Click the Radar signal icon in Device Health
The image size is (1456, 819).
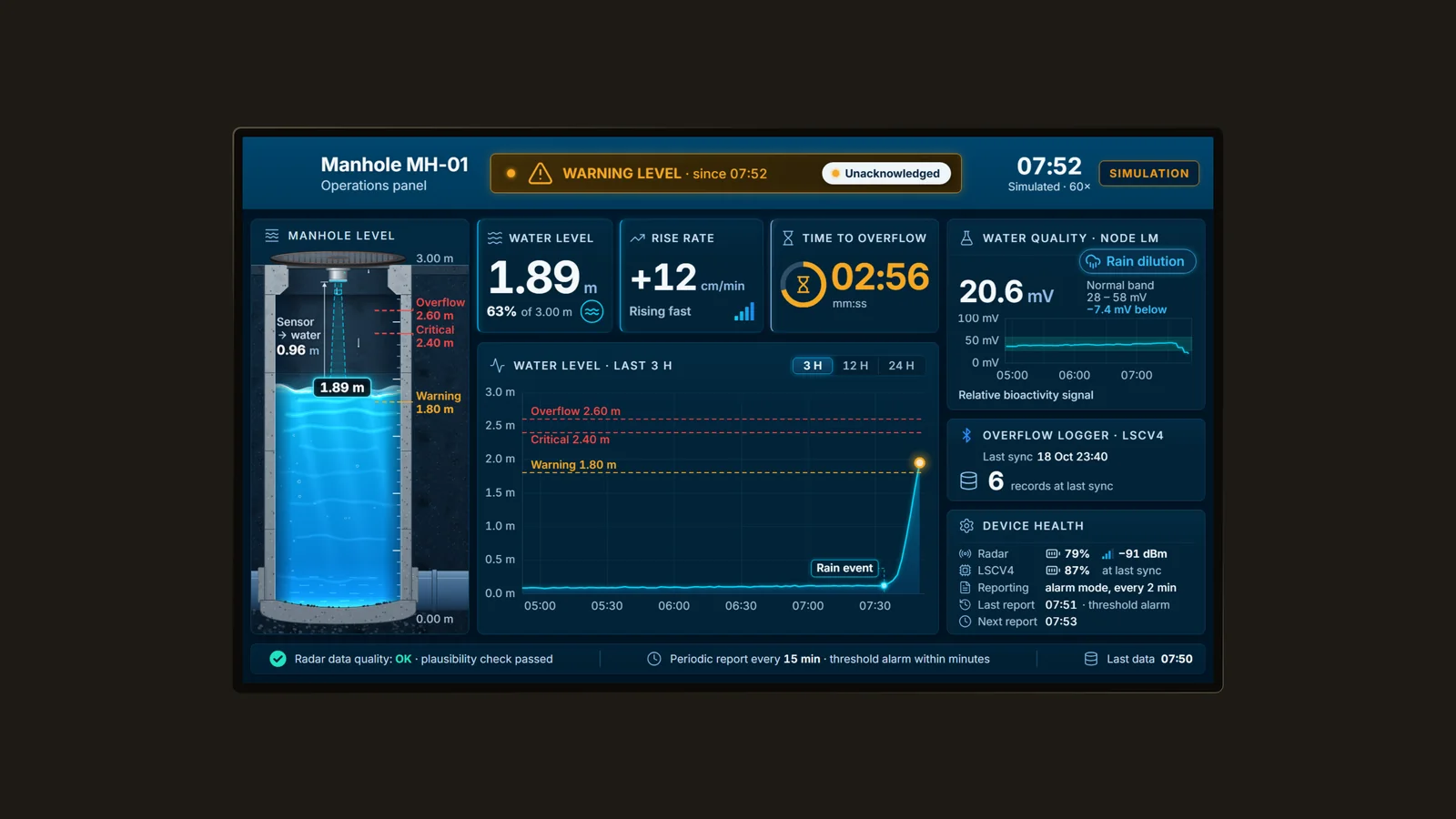966,553
